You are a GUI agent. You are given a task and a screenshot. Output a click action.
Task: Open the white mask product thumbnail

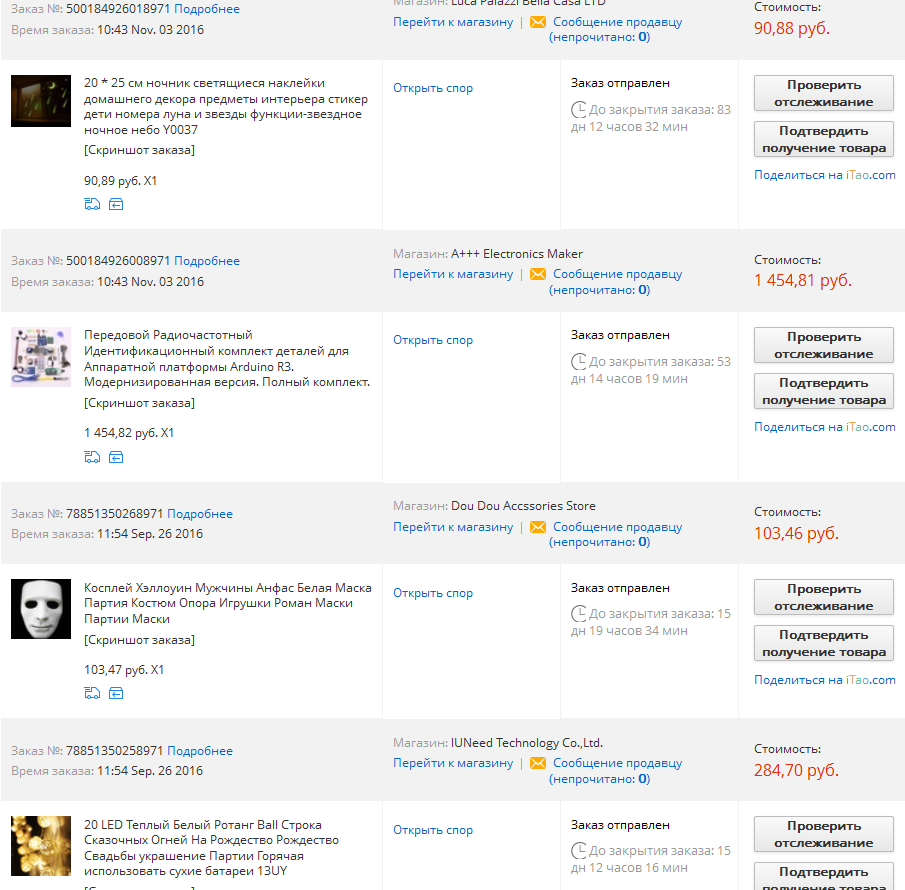[x=41, y=609]
